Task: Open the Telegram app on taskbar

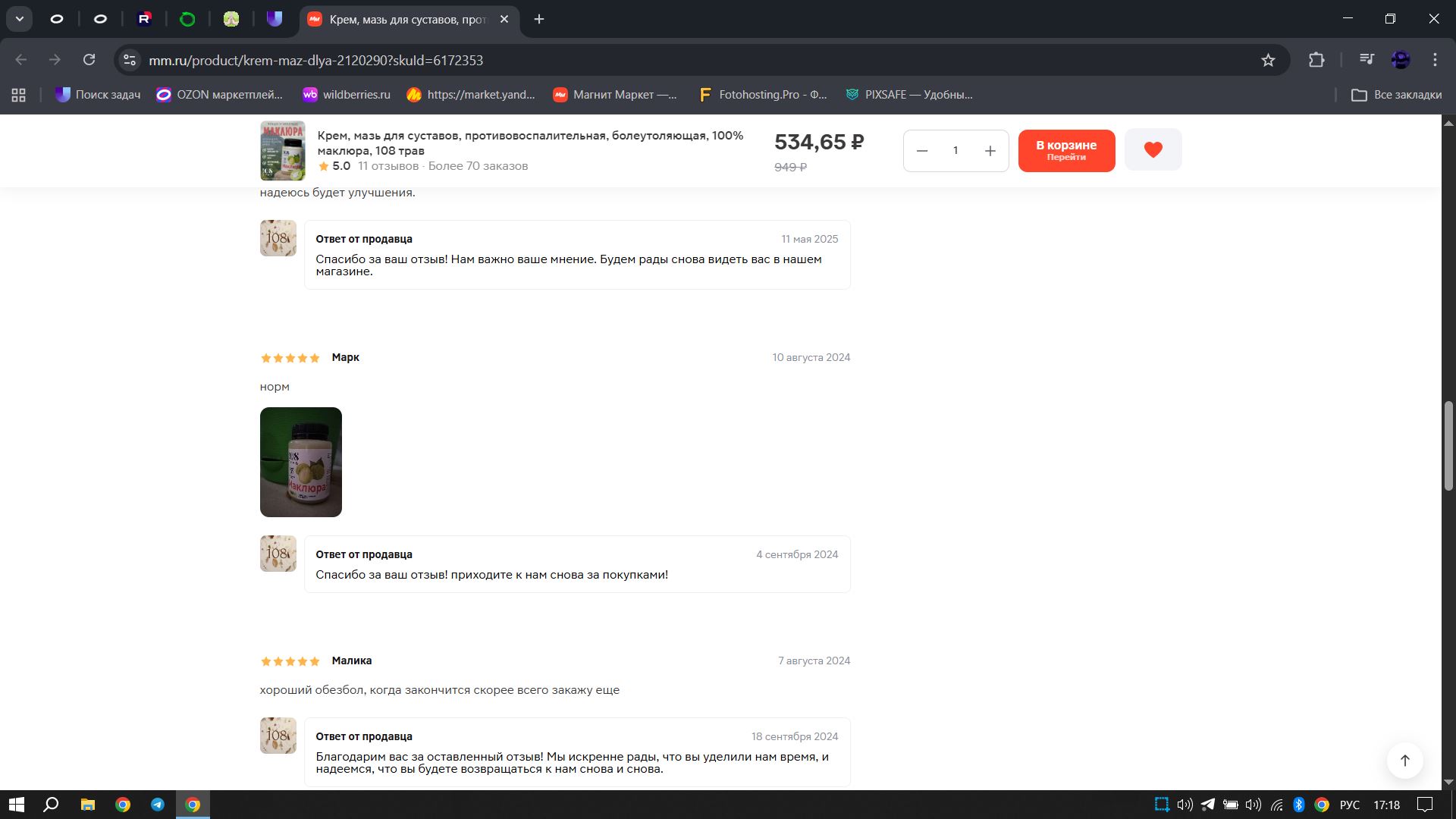Action: pos(158,805)
